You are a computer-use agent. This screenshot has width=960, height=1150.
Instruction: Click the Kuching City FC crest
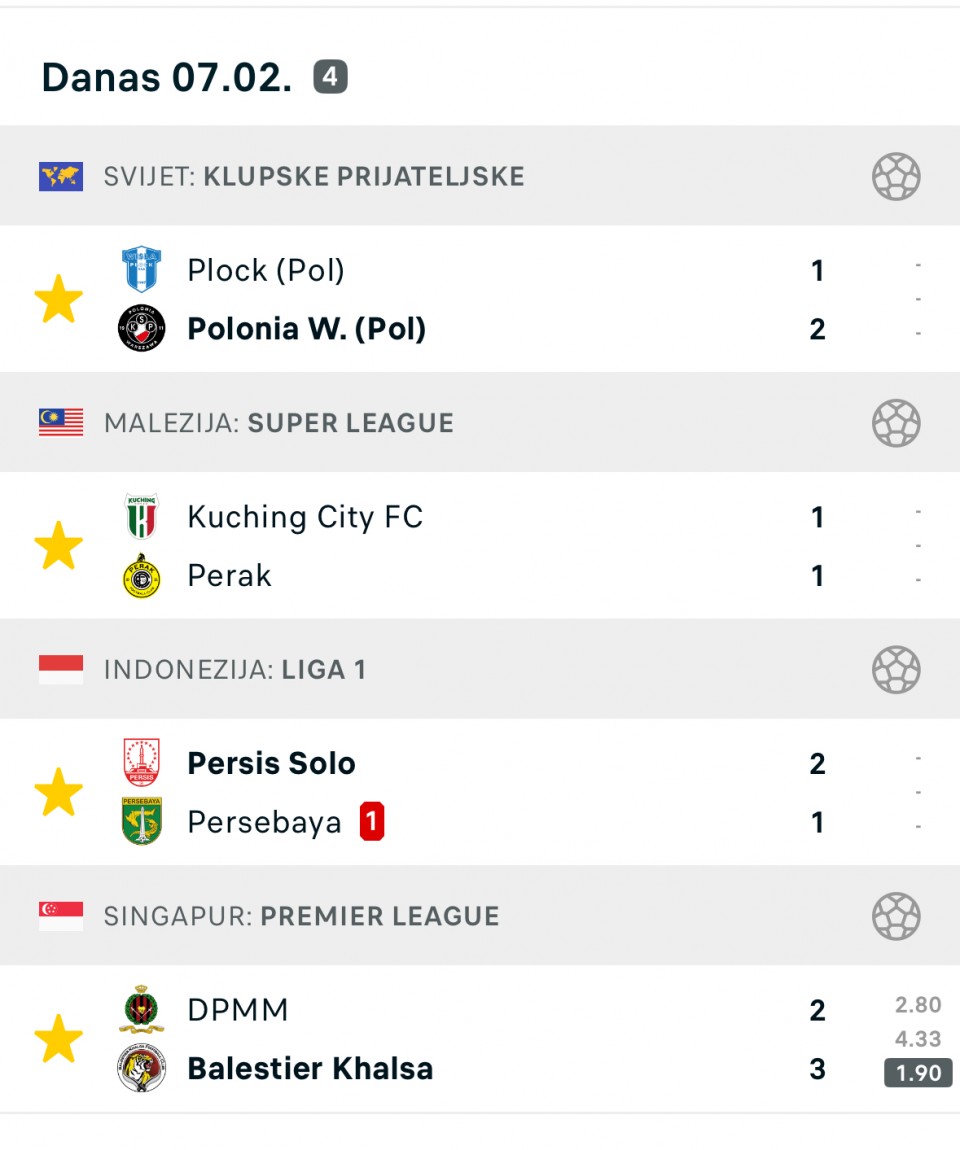(x=141, y=517)
